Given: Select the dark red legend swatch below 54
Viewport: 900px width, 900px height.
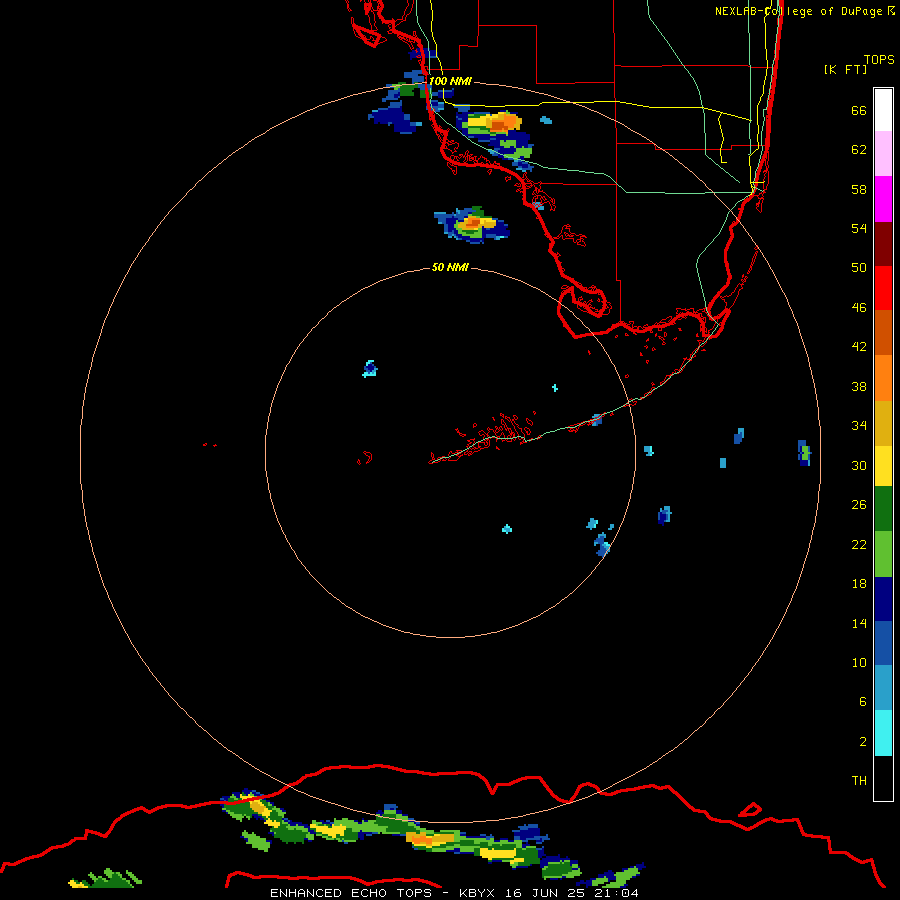Looking at the screenshot, I should click(883, 243).
